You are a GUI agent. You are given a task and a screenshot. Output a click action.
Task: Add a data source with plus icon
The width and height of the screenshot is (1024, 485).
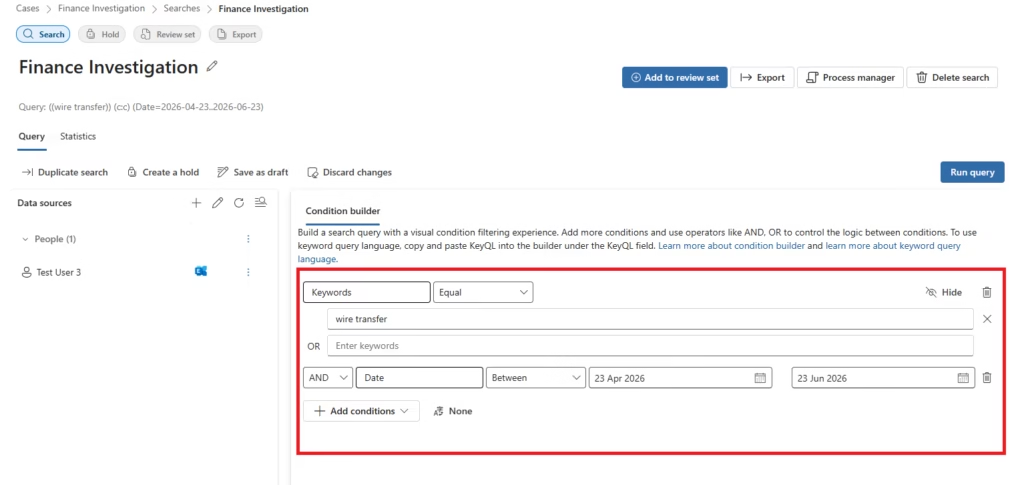(196, 203)
